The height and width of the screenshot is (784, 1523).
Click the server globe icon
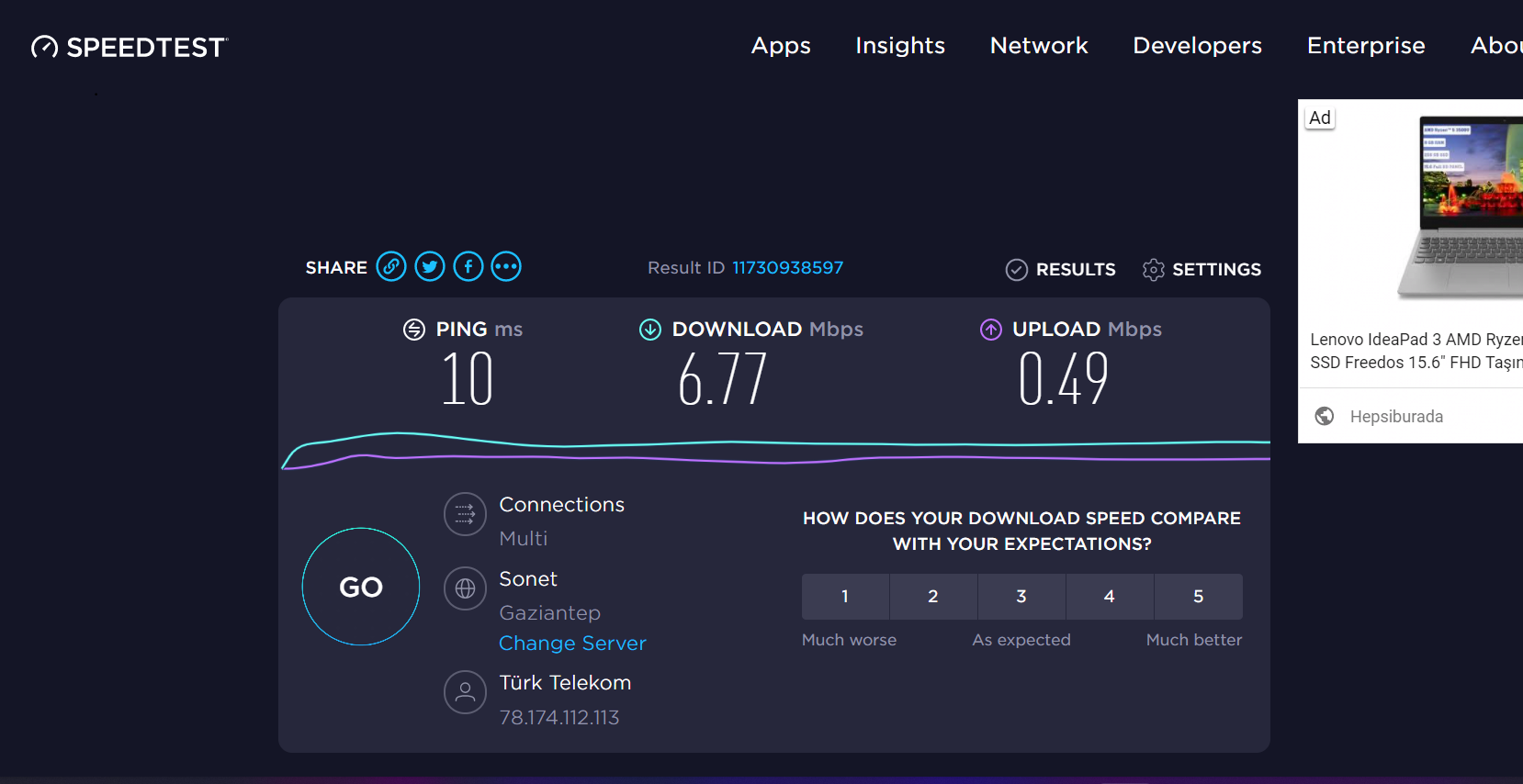tap(466, 588)
